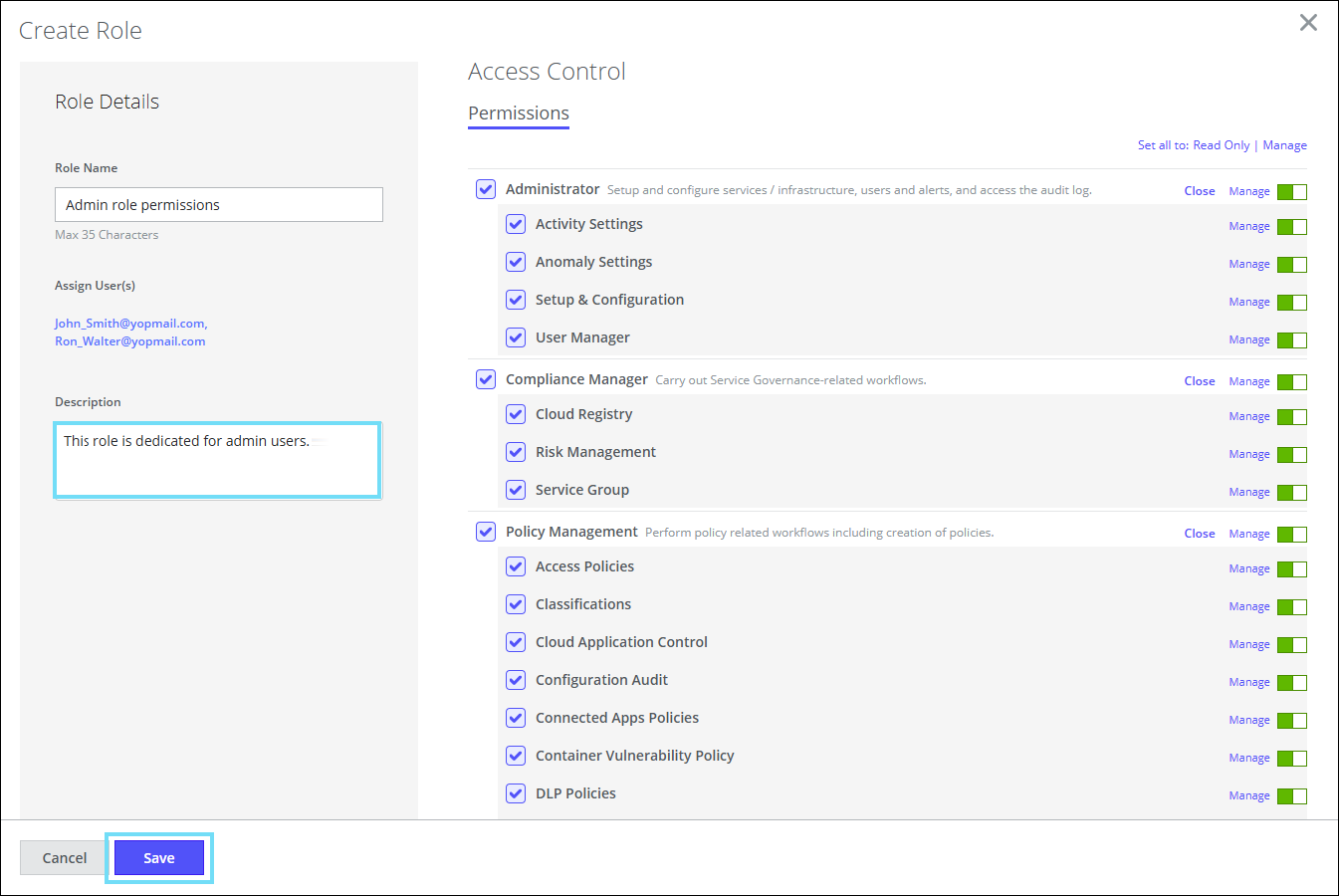
Task: Save the new role
Action: tap(159, 858)
